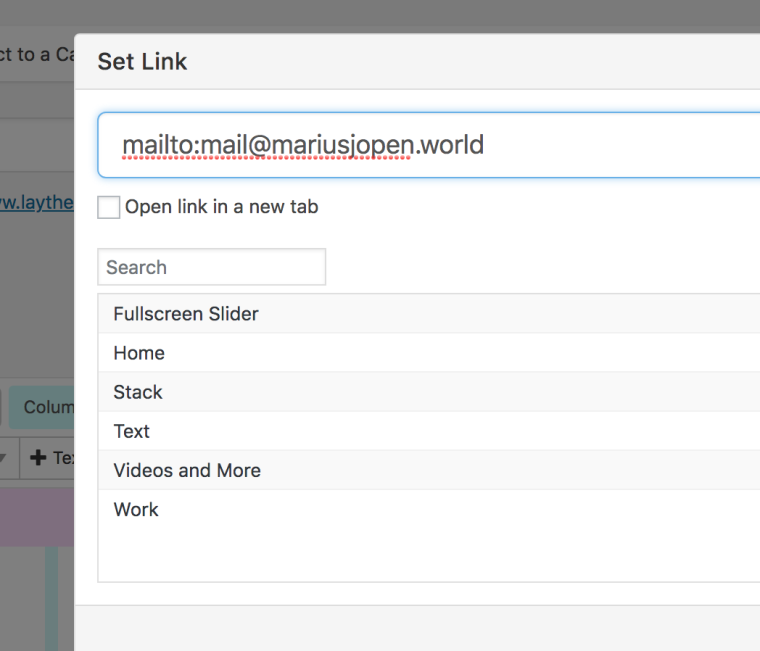
Task: Click the plus icon beside Text
Action: pos(39,458)
